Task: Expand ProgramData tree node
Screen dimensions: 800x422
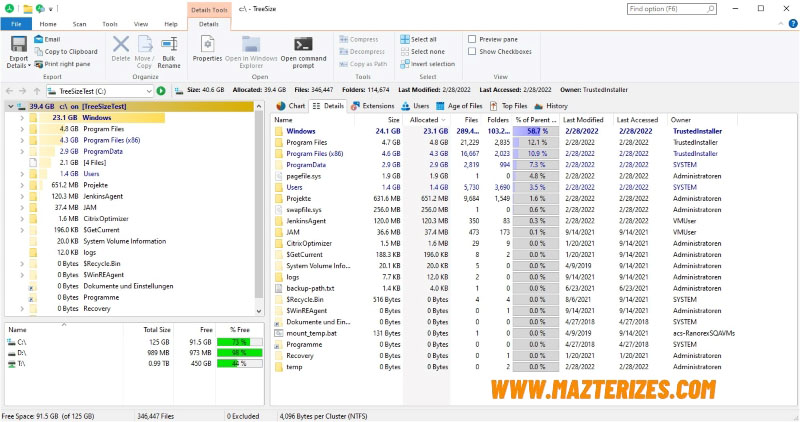Action: (x=22, y=152)
